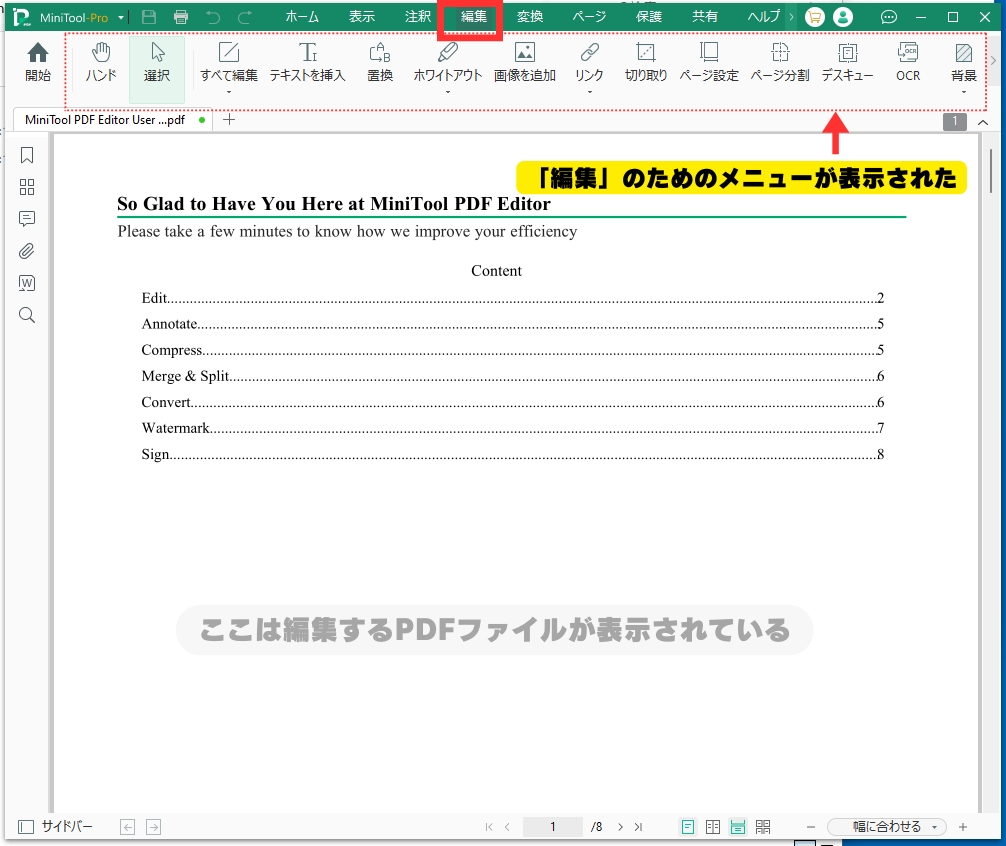Screen dimensions: 1006x846
Task: Open the search magnifier panel
Action: 27,315
